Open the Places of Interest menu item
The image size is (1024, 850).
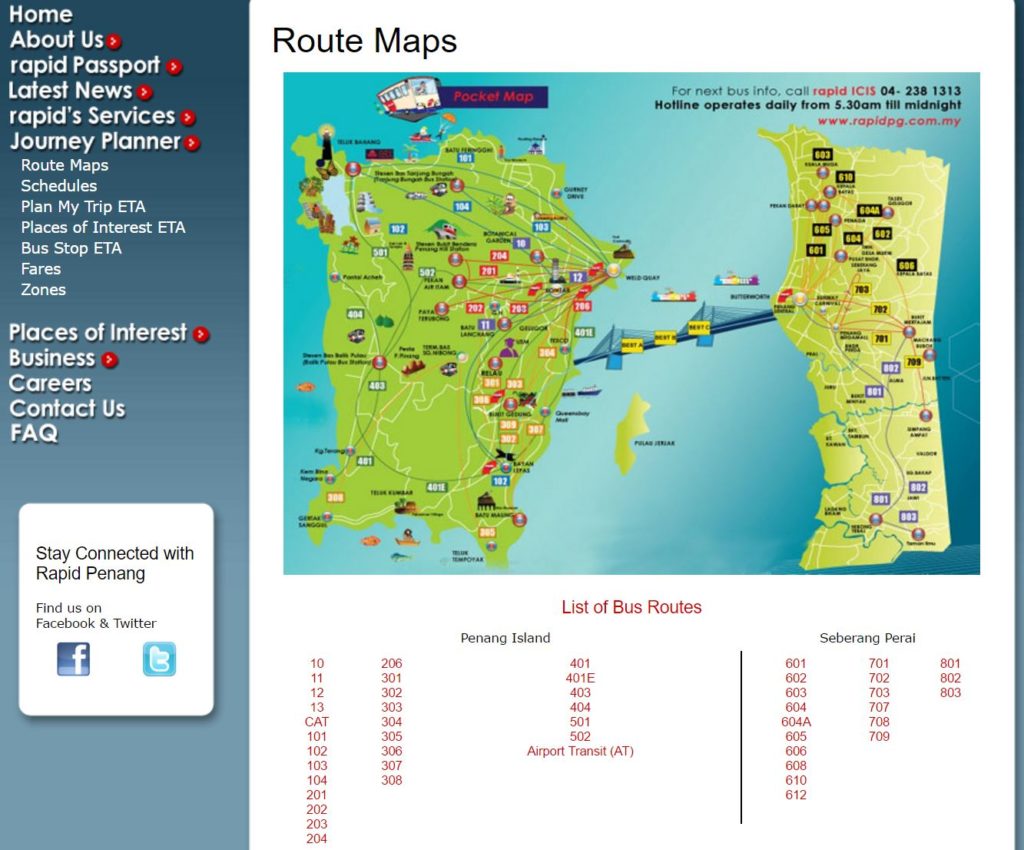(98, 333)
